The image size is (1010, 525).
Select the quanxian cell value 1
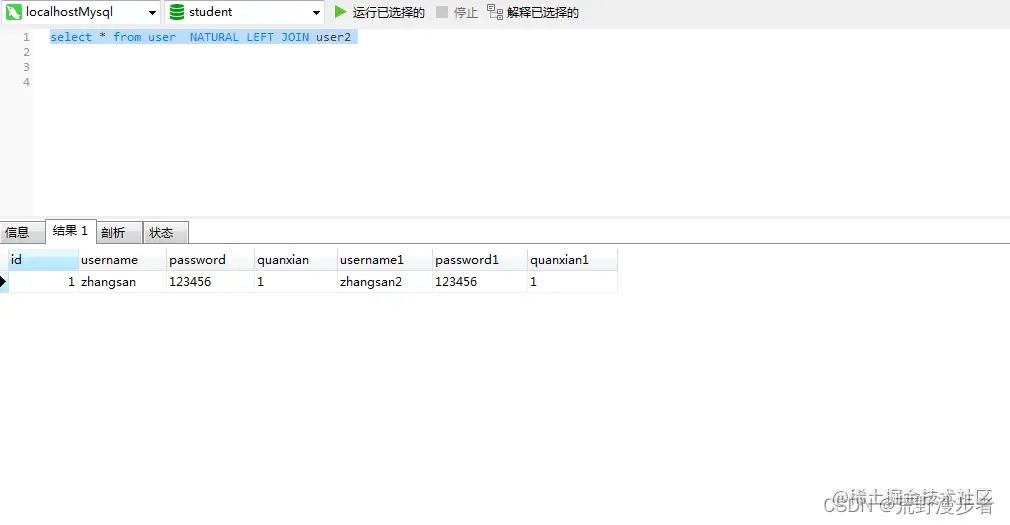(x=296, y=282)
